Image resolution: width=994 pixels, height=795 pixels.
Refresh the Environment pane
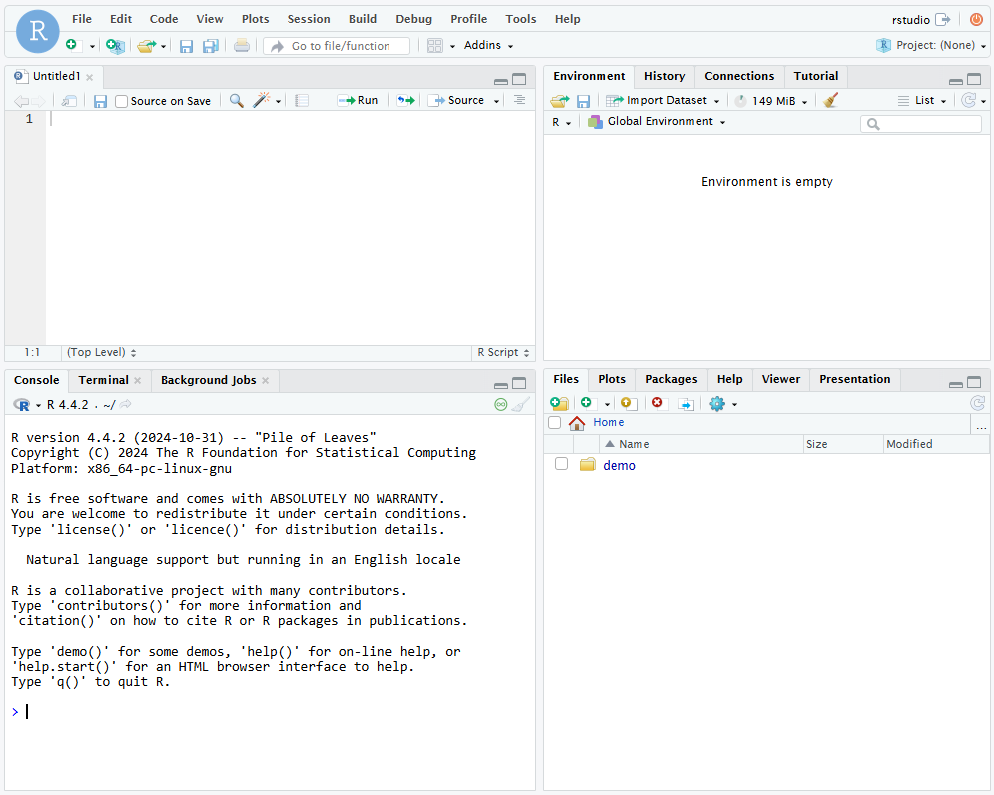pyautogui.click(x=968, y=100)
